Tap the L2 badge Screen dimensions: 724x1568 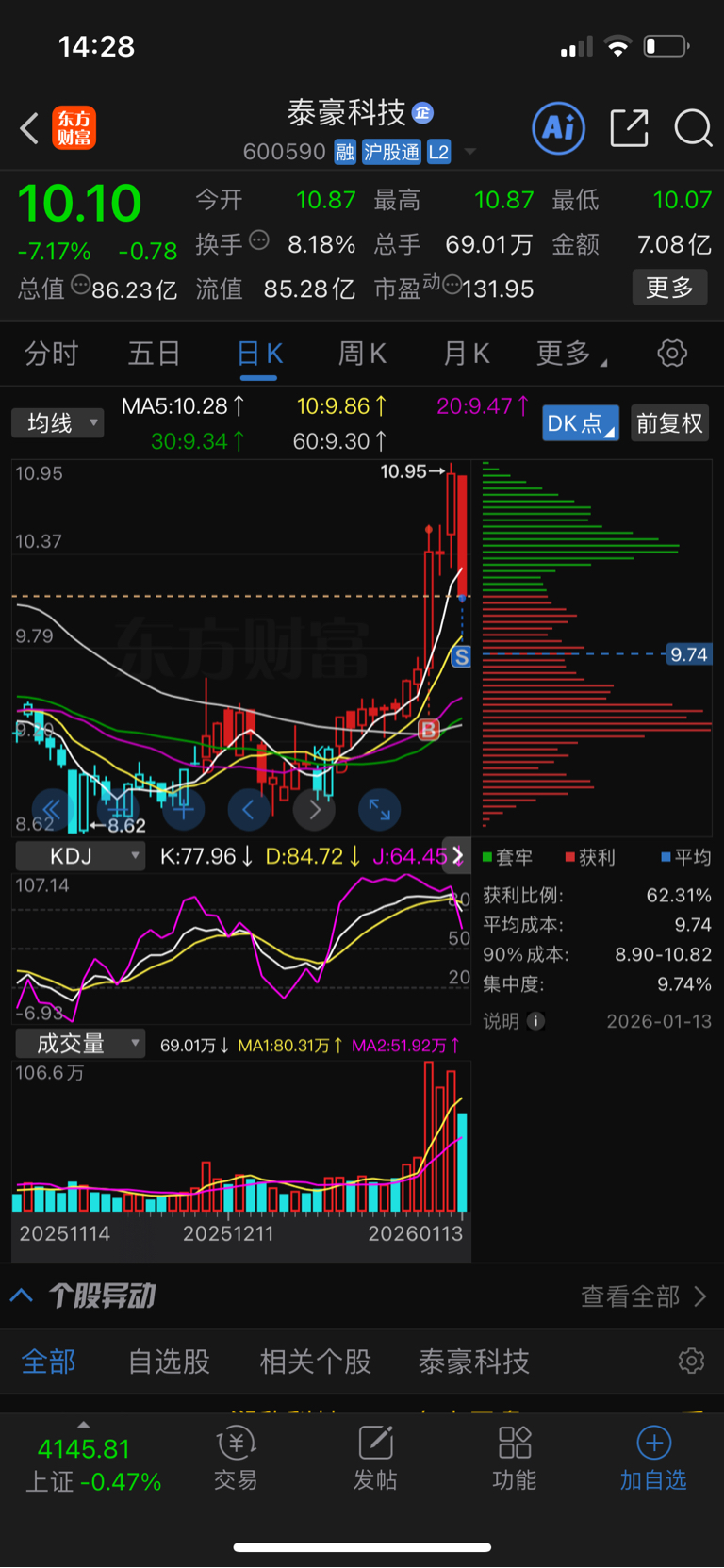(439, 152)
